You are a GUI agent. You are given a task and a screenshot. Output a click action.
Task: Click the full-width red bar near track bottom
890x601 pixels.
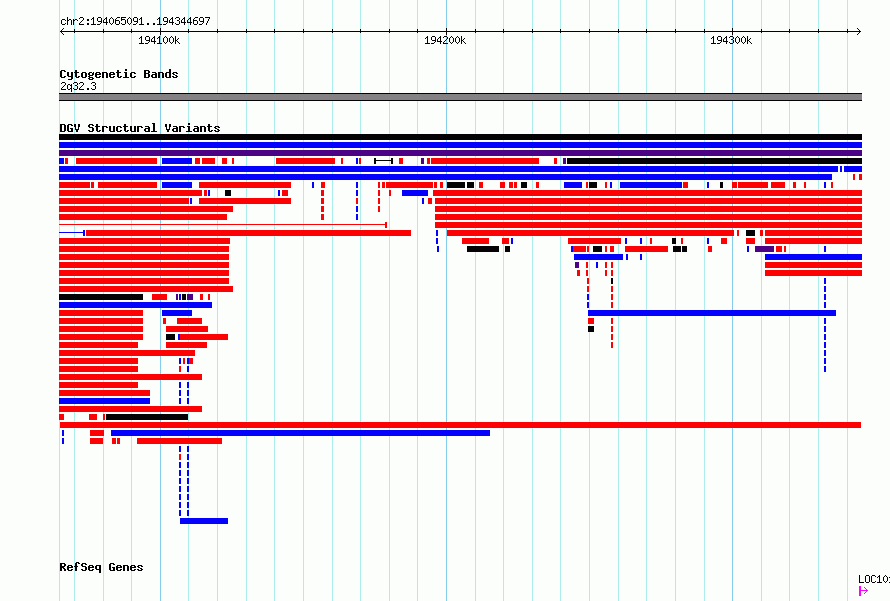460,425
